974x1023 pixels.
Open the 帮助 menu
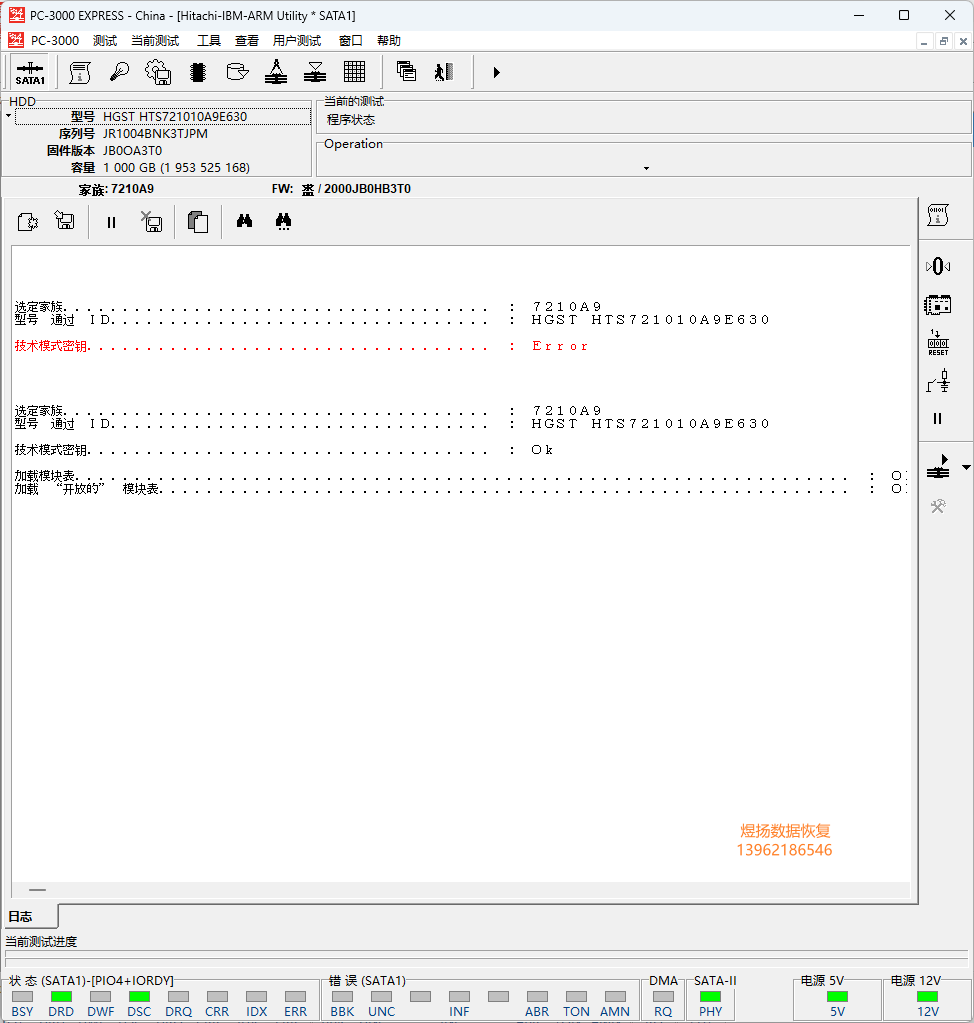(x=389, y=40)
